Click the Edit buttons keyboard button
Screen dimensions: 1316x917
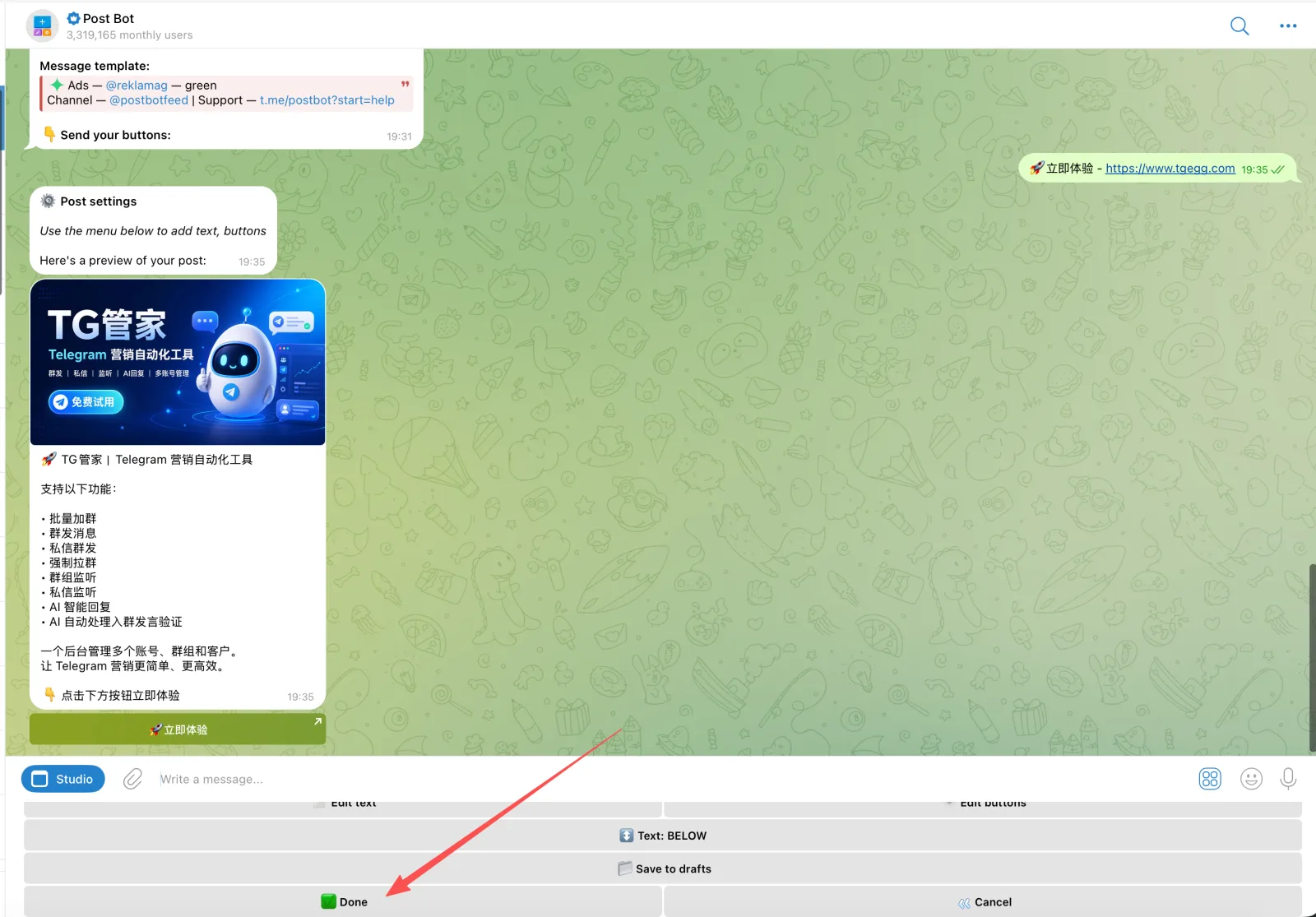[983, 808]
